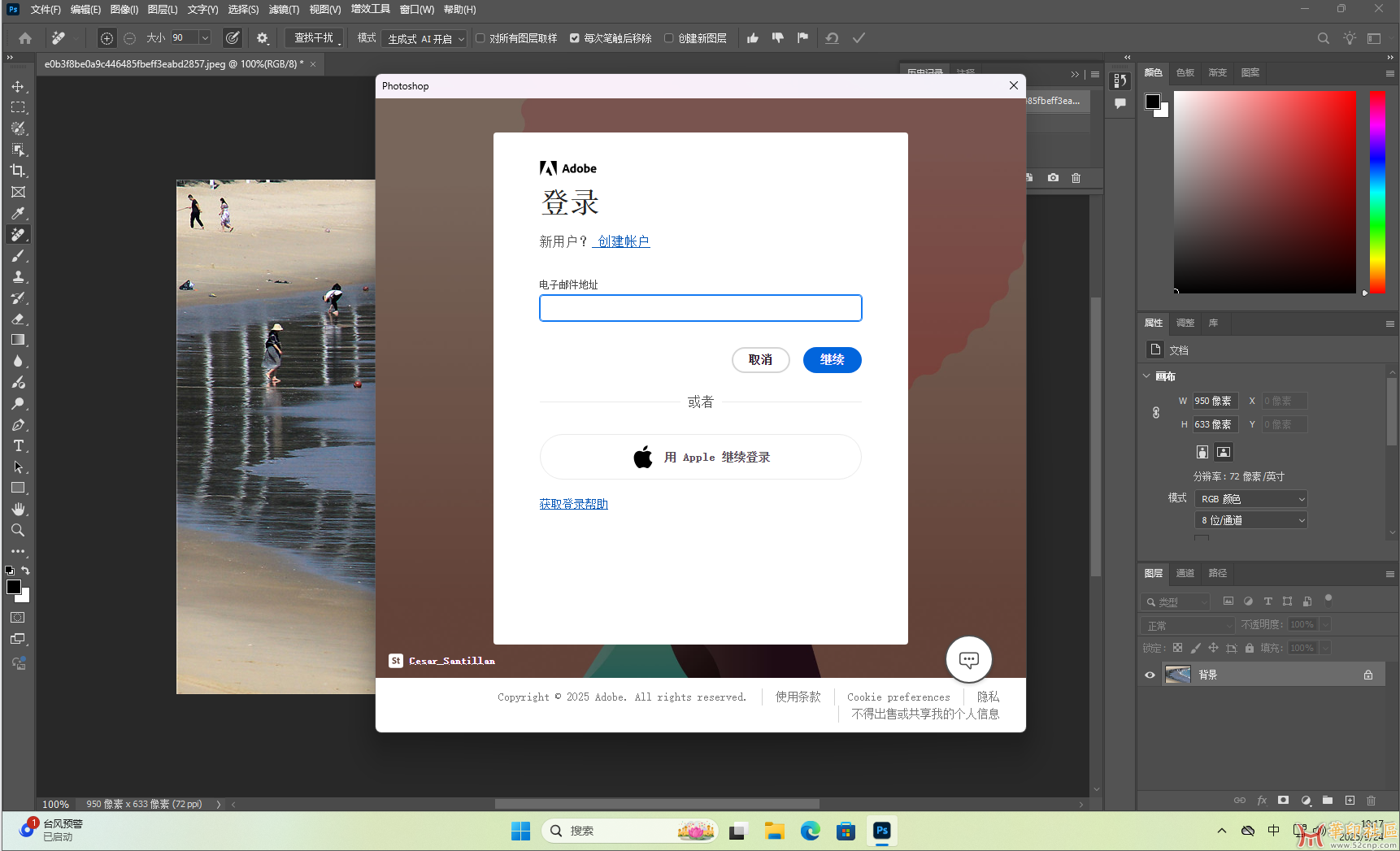
Task: Open 图像(I) menu
Action: pos(124,10)
